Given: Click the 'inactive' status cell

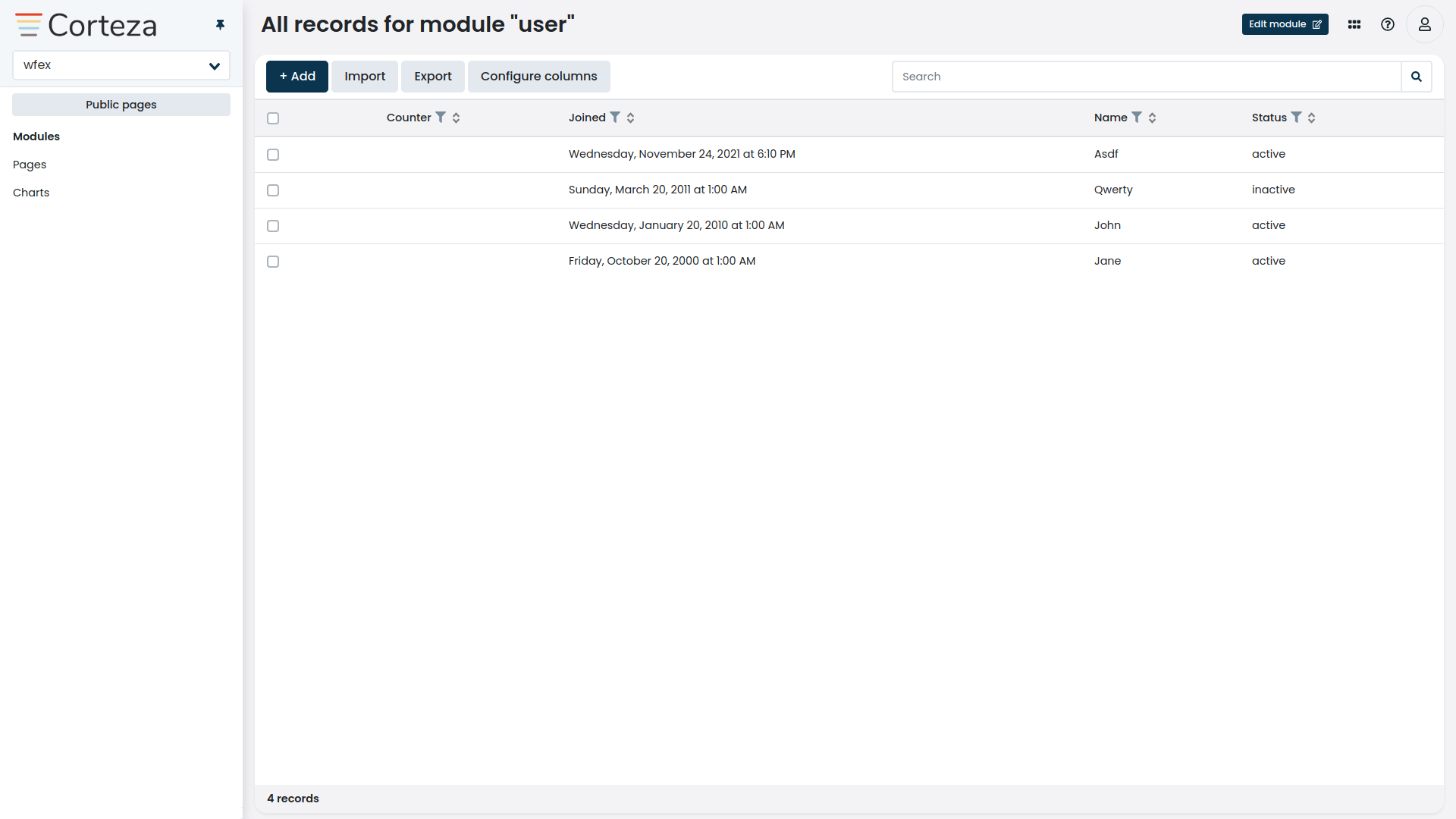Looking at the screenshot, I should pos(1273,190).
